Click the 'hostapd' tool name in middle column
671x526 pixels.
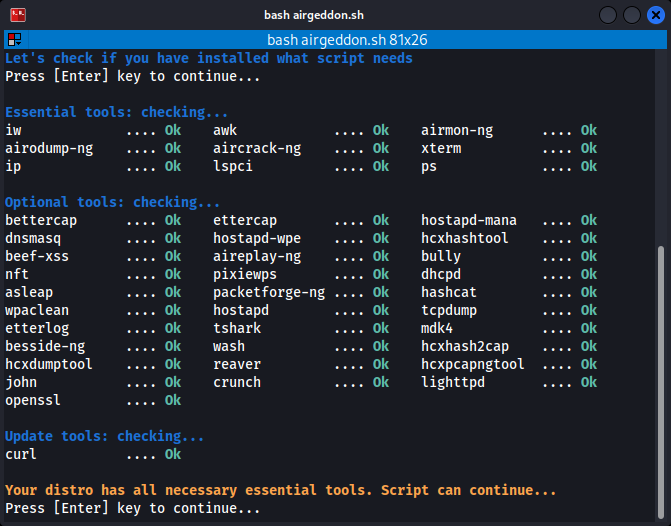(x=241, y=310)
